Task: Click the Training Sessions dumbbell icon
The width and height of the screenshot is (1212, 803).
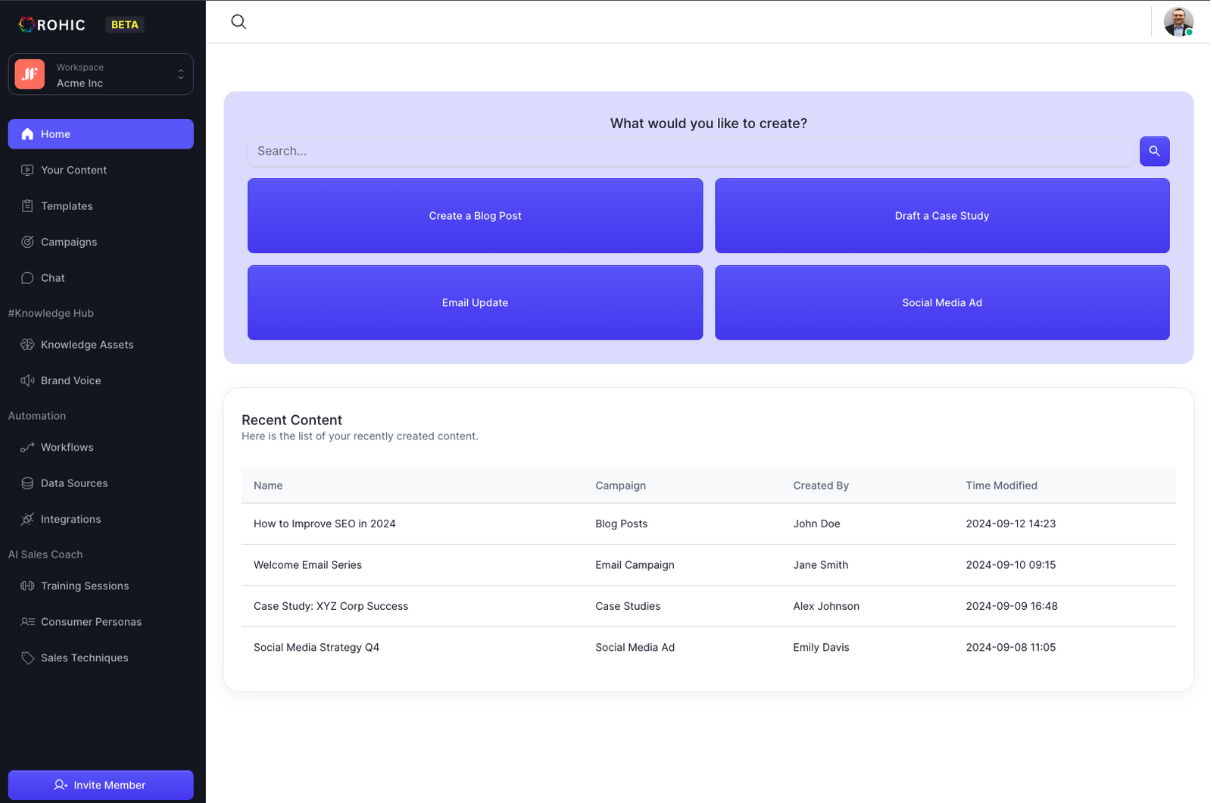Action: pos(27,586)
